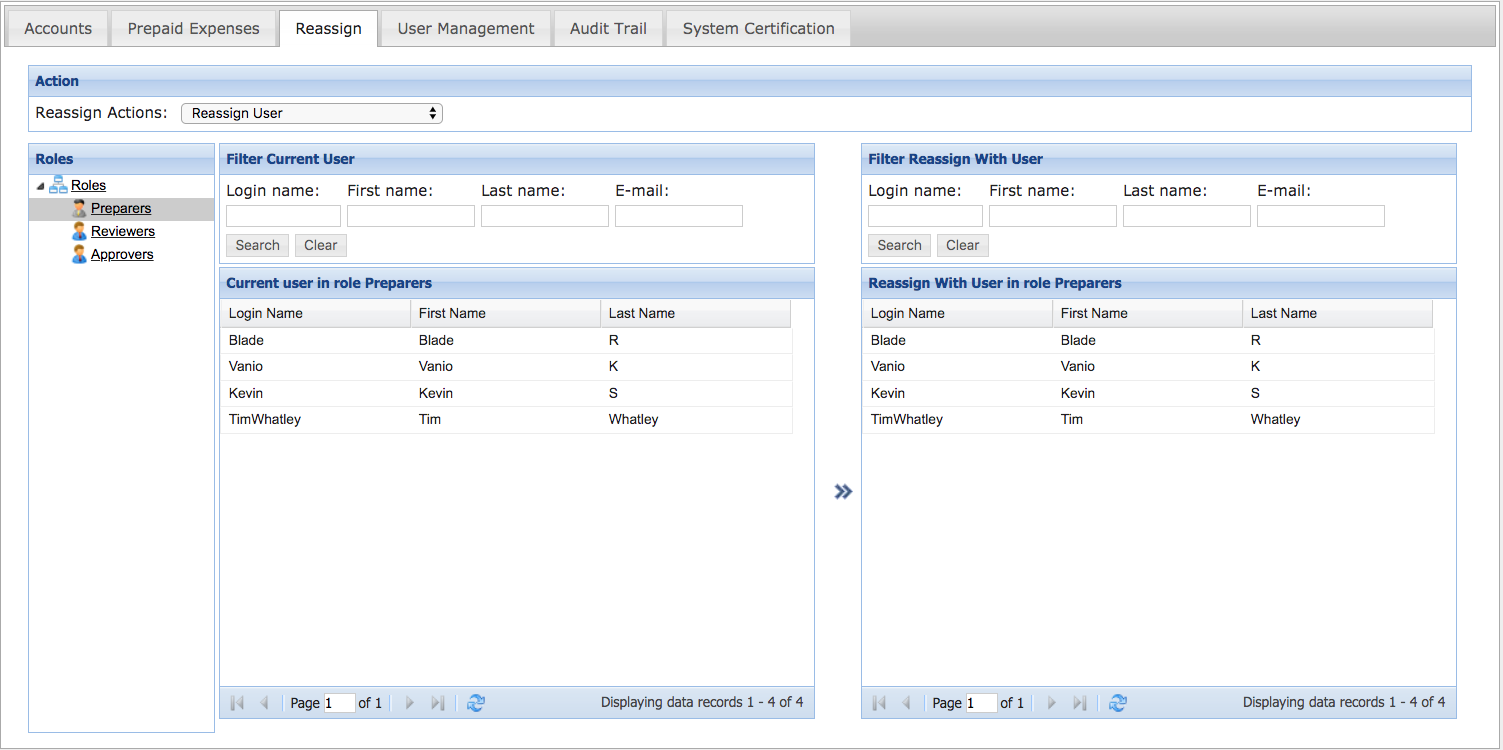The image size is (1503, 750).
Task: Open the Audit Trail tab
Action: (608, 28)
